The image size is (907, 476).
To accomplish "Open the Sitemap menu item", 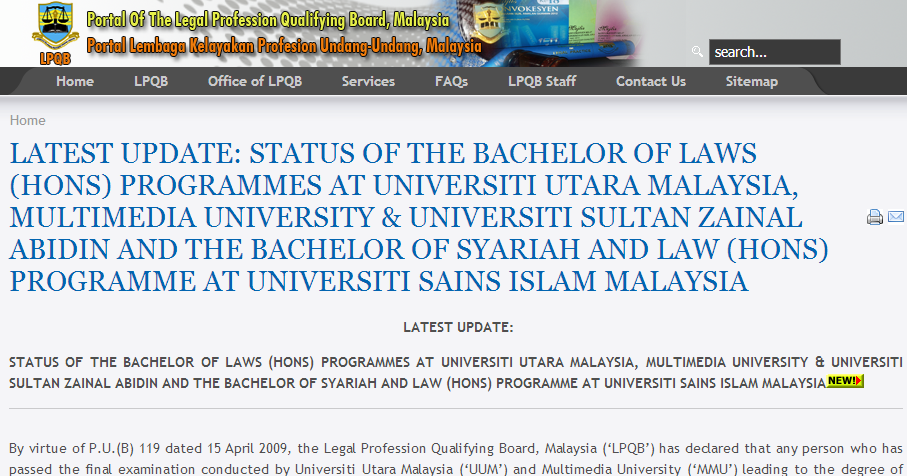I will 752,82.
